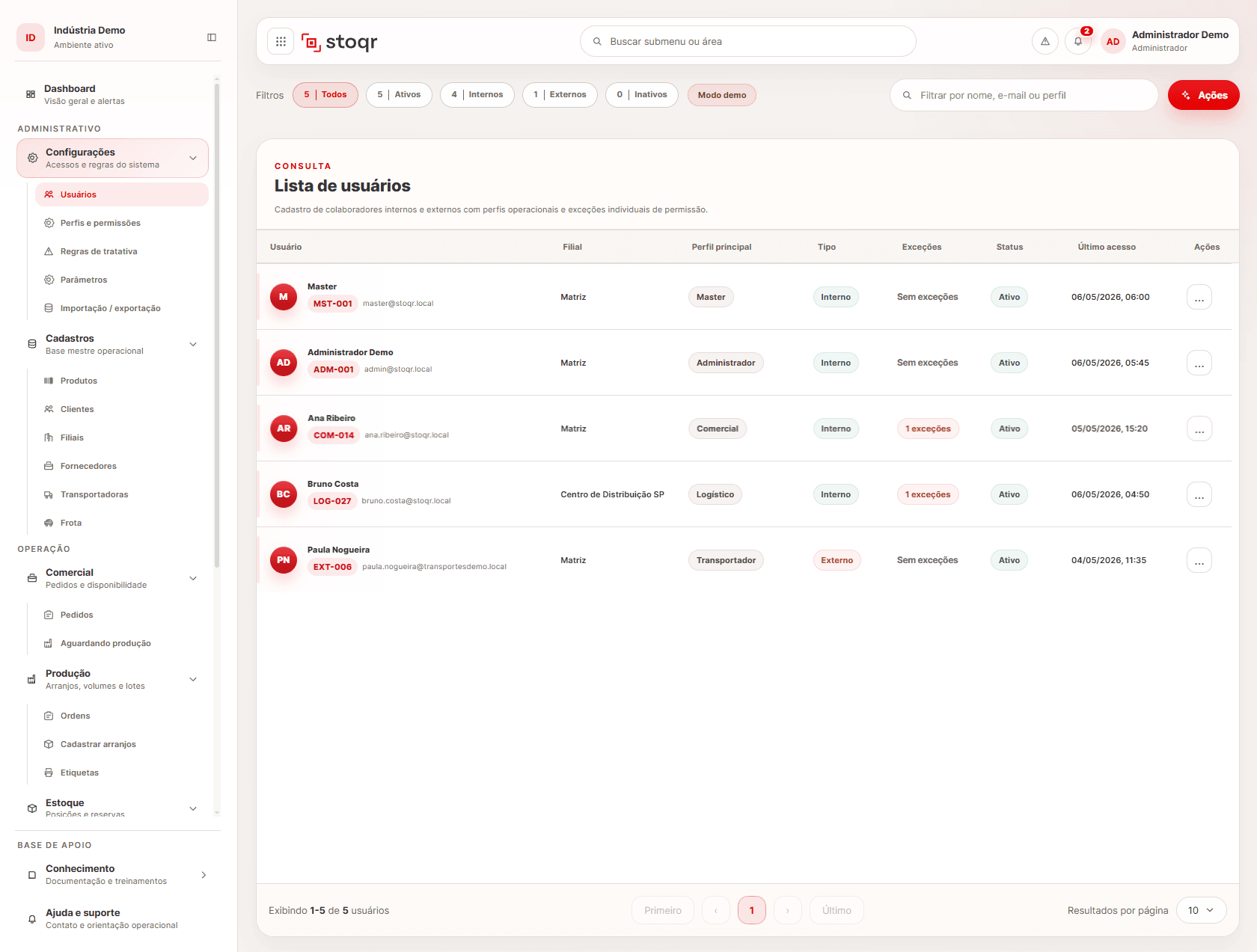Viewport: 1257px width, 952px height.
Task: Open Importação / exportação menu item
Action: click(122, 308)
